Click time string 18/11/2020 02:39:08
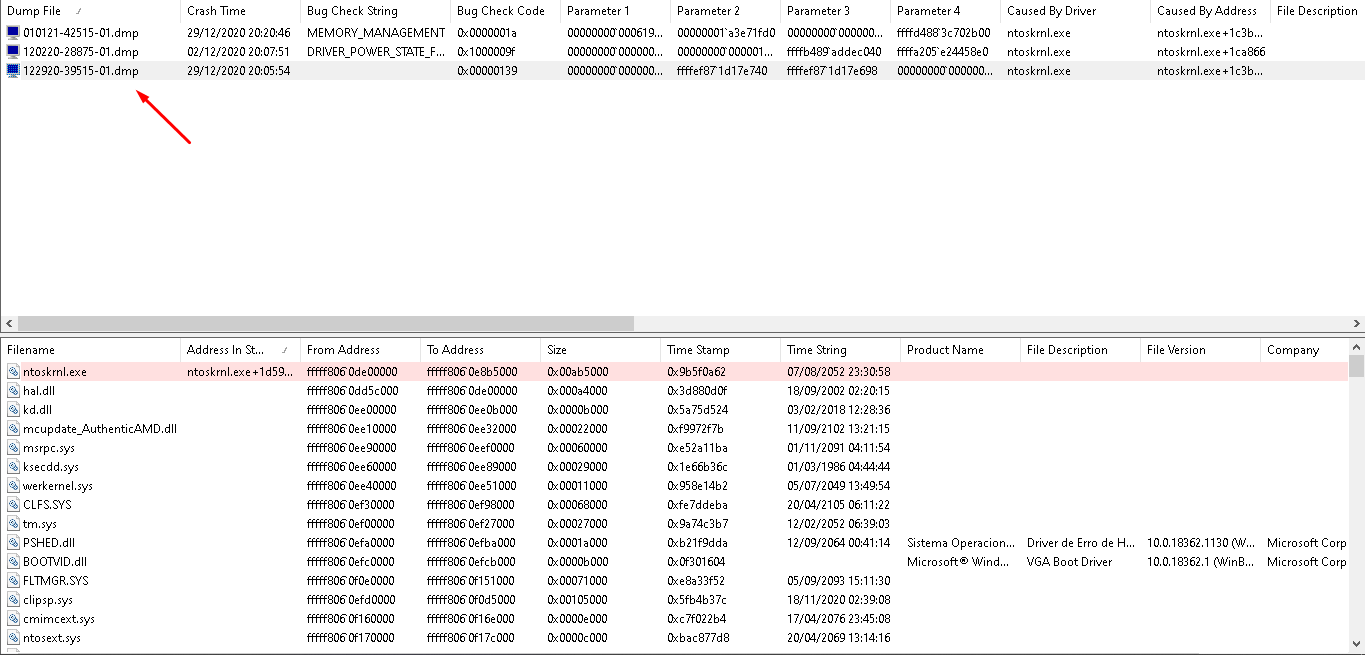1365x655 pixels. [x=838, y=600]
